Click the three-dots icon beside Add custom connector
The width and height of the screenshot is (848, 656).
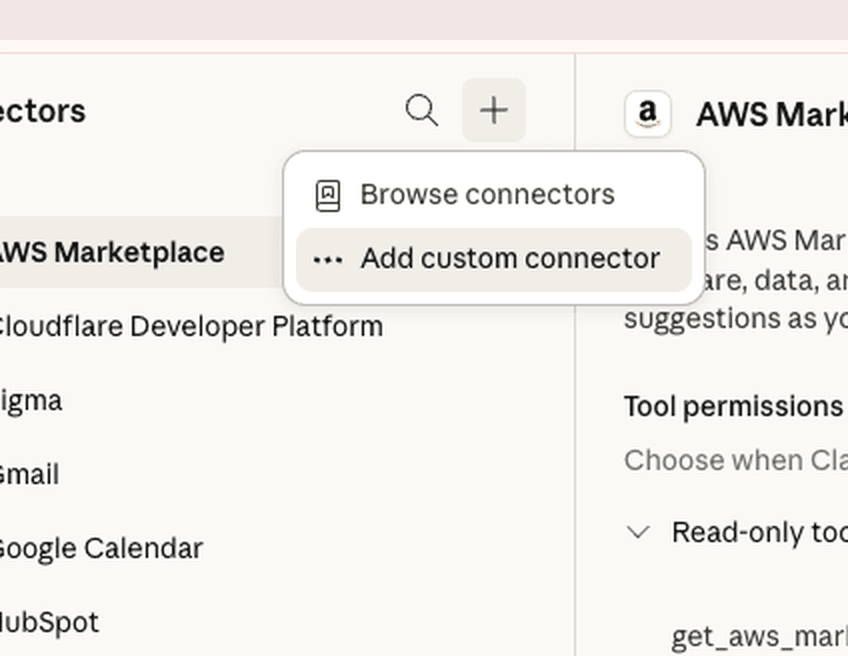pos(328,260)
